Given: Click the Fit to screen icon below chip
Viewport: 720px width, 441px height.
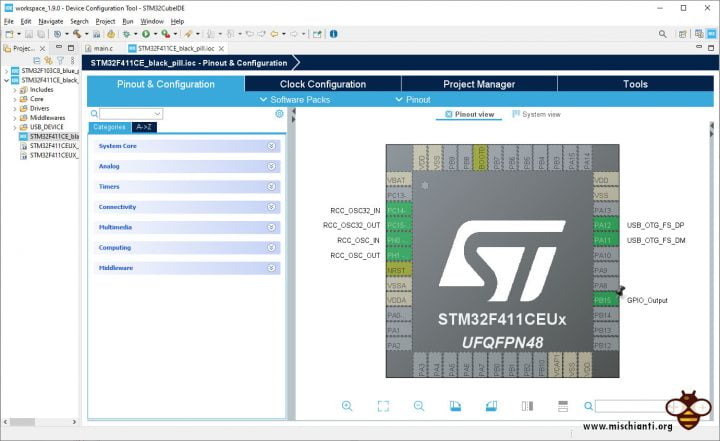Looking at the screenshot, I should tap(383, 406).
